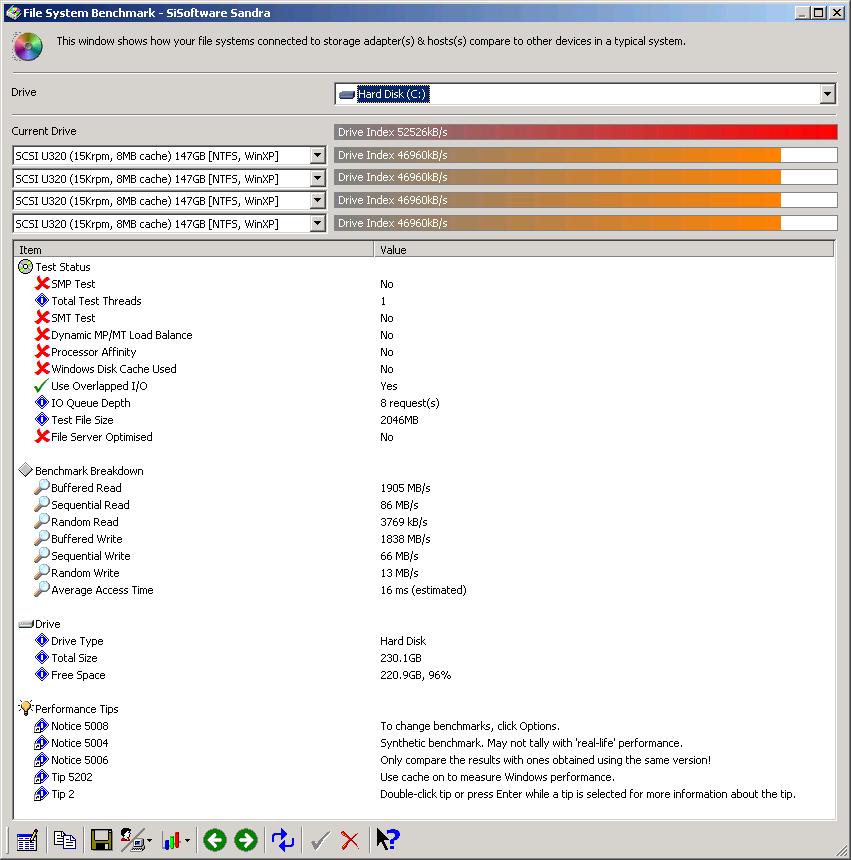Click the red X cancel toolbar icon

[350, 840]
